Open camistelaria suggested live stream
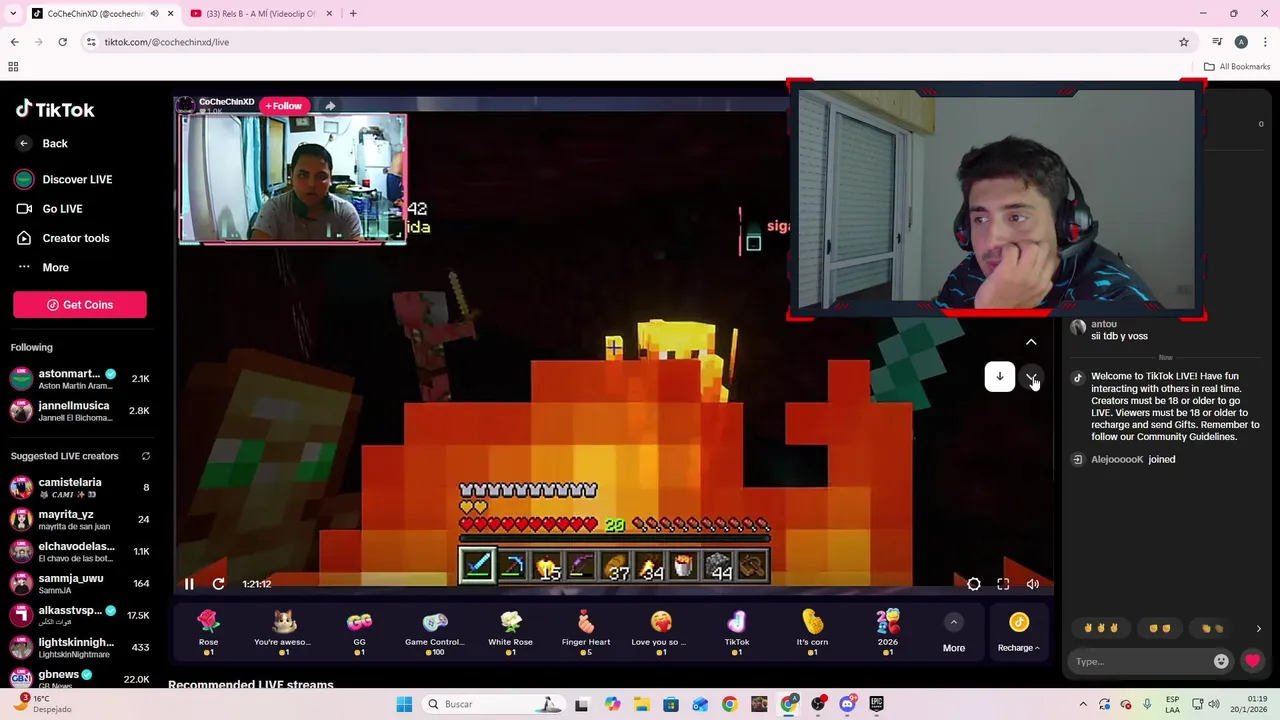Viewport: 1280px width, 720px height. (80, 488)
